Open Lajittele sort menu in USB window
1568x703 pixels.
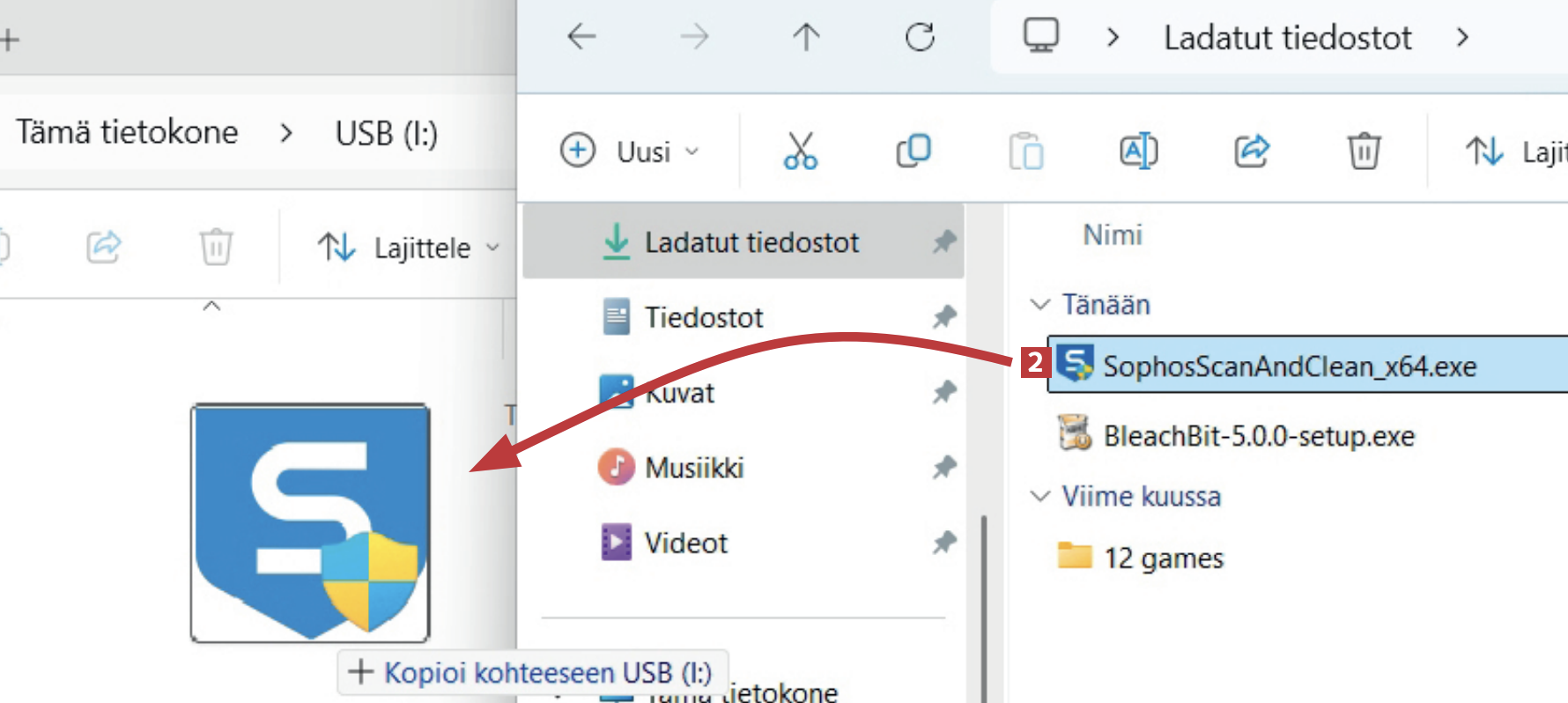(x=409, y=248)
